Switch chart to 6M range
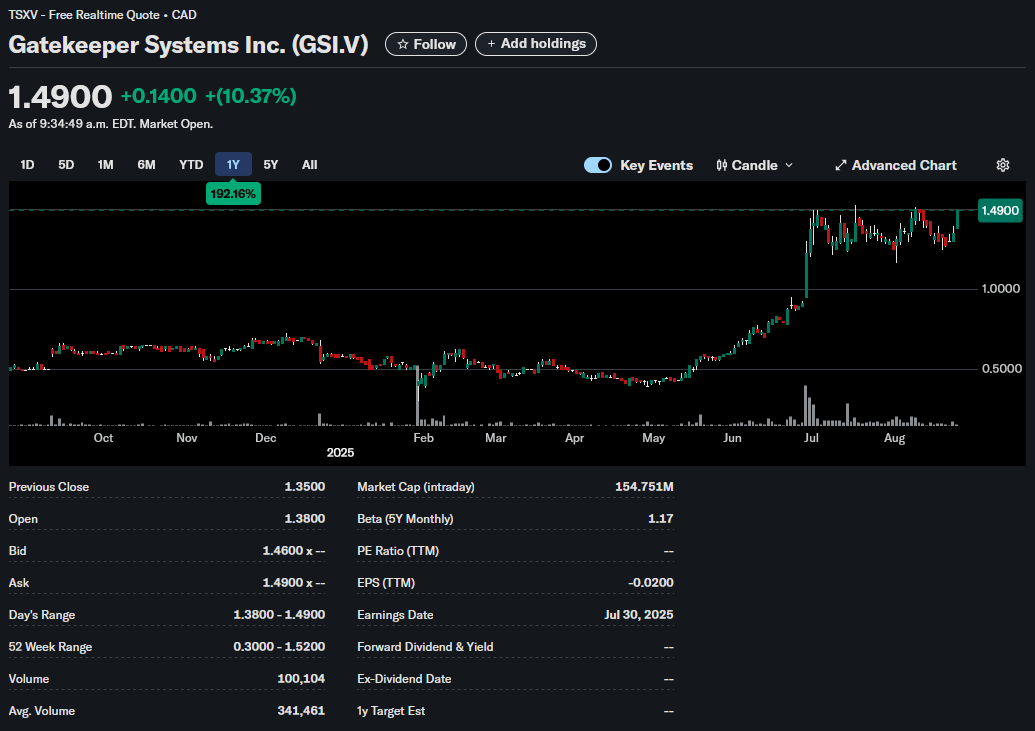1035x731 pixels. click(x=146, y=165)
